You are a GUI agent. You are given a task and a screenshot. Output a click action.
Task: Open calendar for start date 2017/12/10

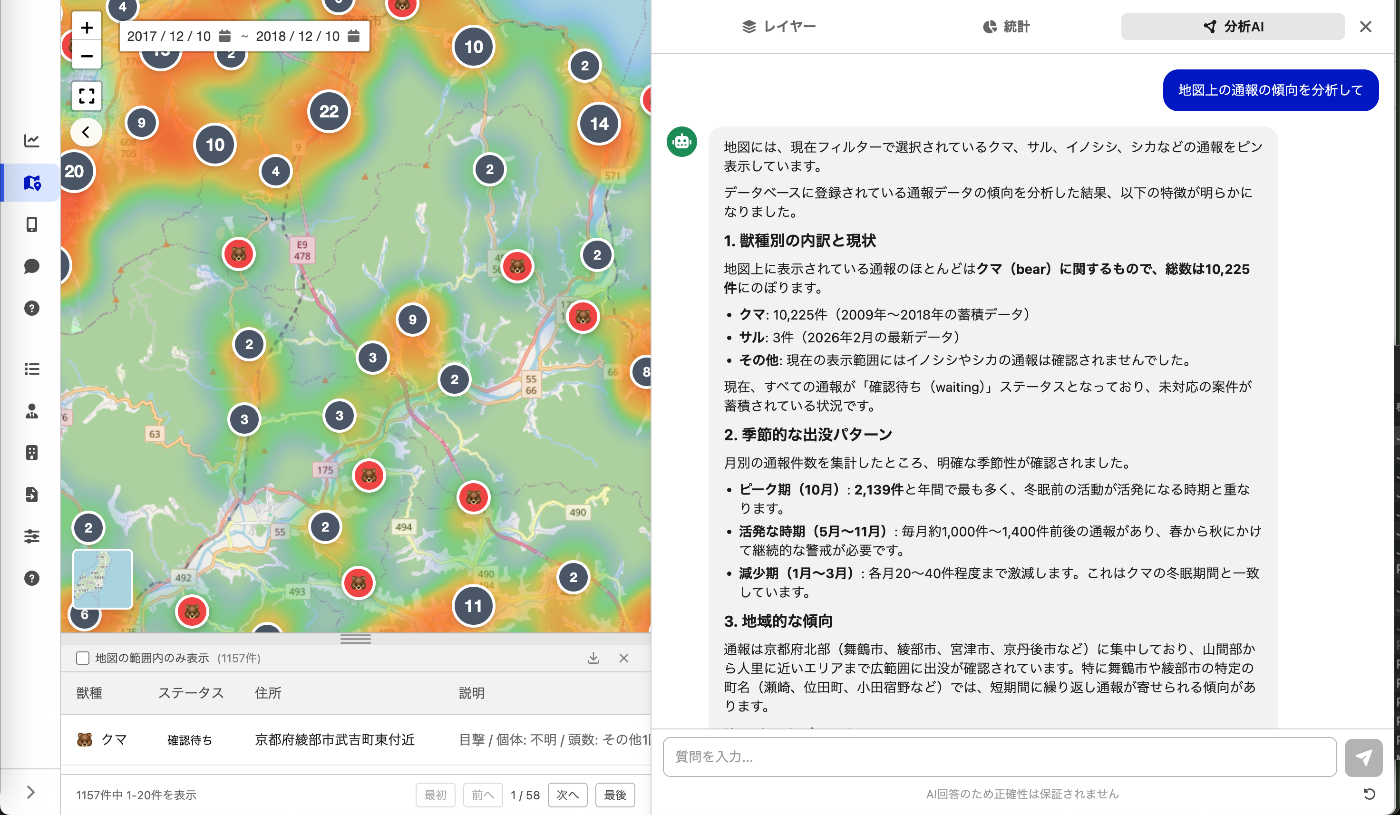pyautogui.click(x=225, y=36)
